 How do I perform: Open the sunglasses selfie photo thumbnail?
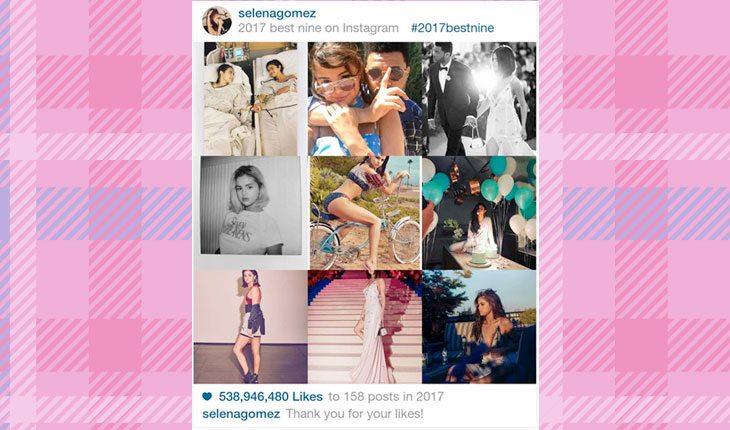tap(365, 99)
